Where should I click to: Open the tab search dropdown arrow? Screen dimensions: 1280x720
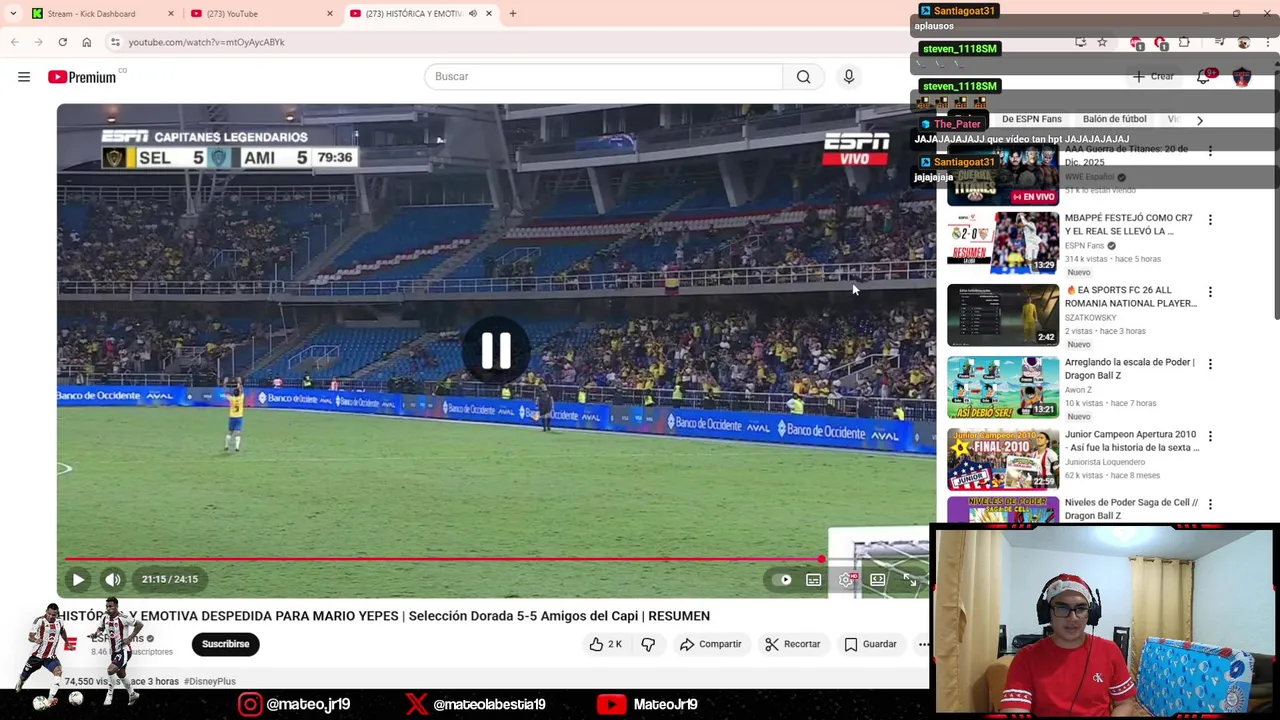(13, 14)
